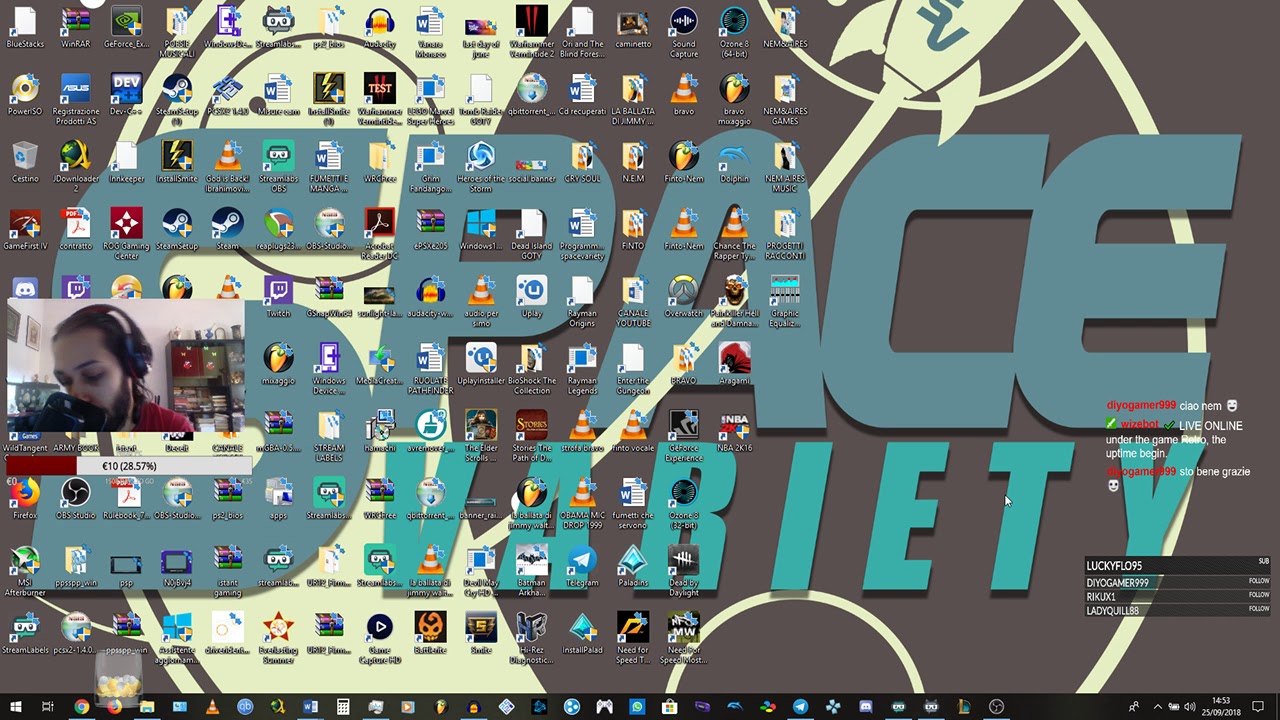The image size is (1280, 720).
Task: Open the BlueStacks desktop shortcut
Action: point(25,27)
